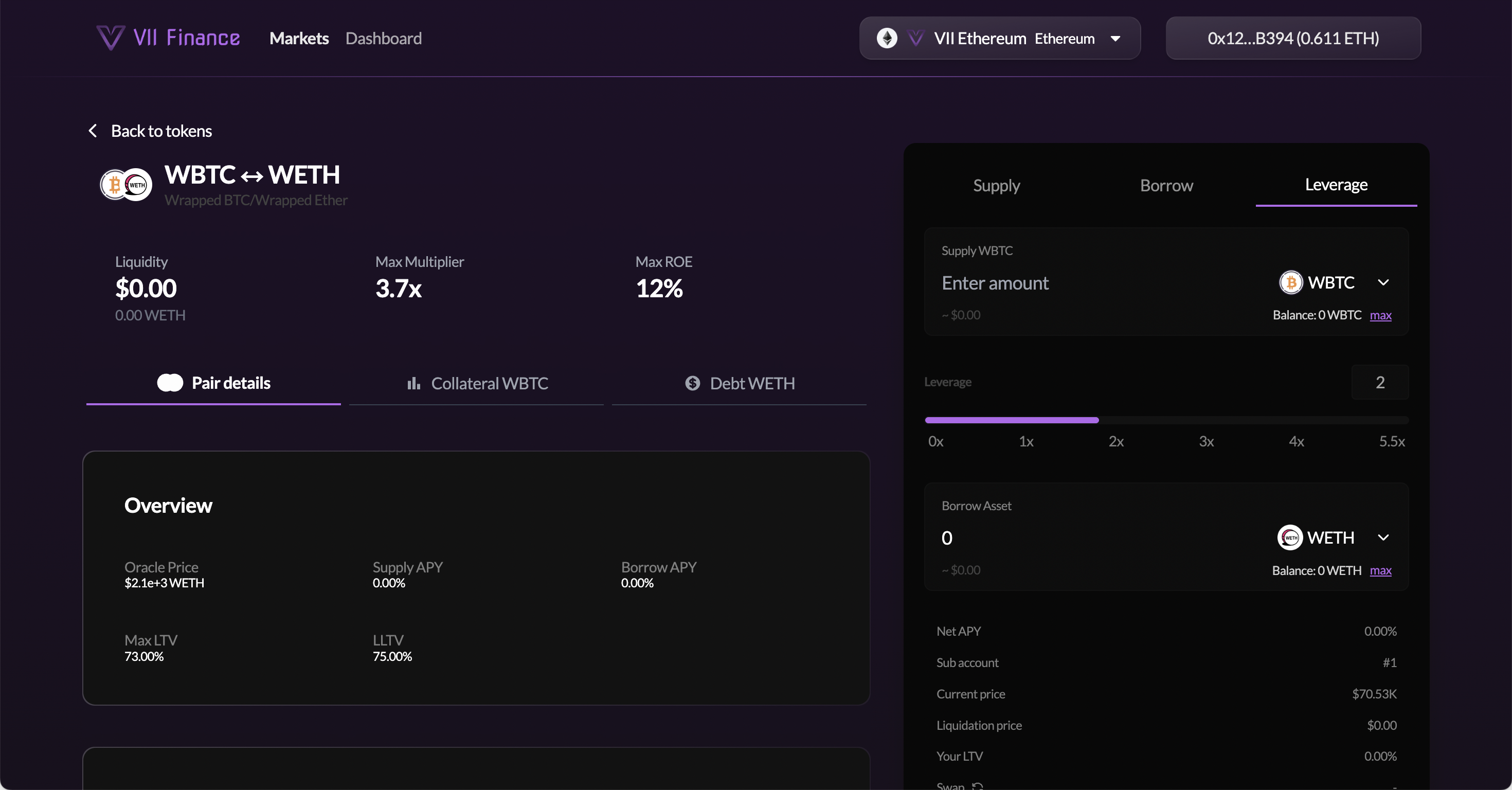Click the dollar icon next to Debt WETH
1512x790 pixels.
click(692, 383)
